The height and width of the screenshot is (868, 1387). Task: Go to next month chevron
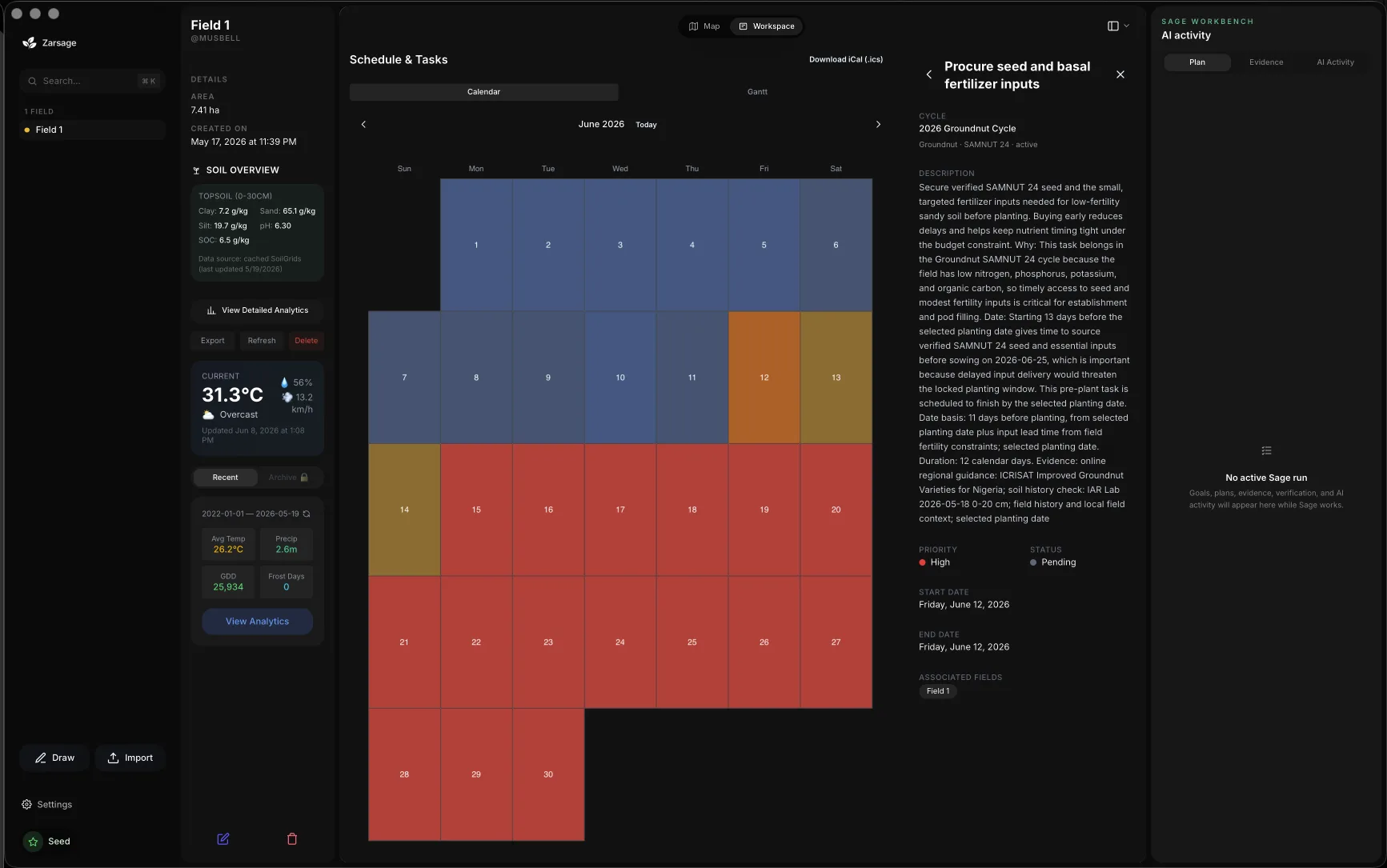point(878,125)
